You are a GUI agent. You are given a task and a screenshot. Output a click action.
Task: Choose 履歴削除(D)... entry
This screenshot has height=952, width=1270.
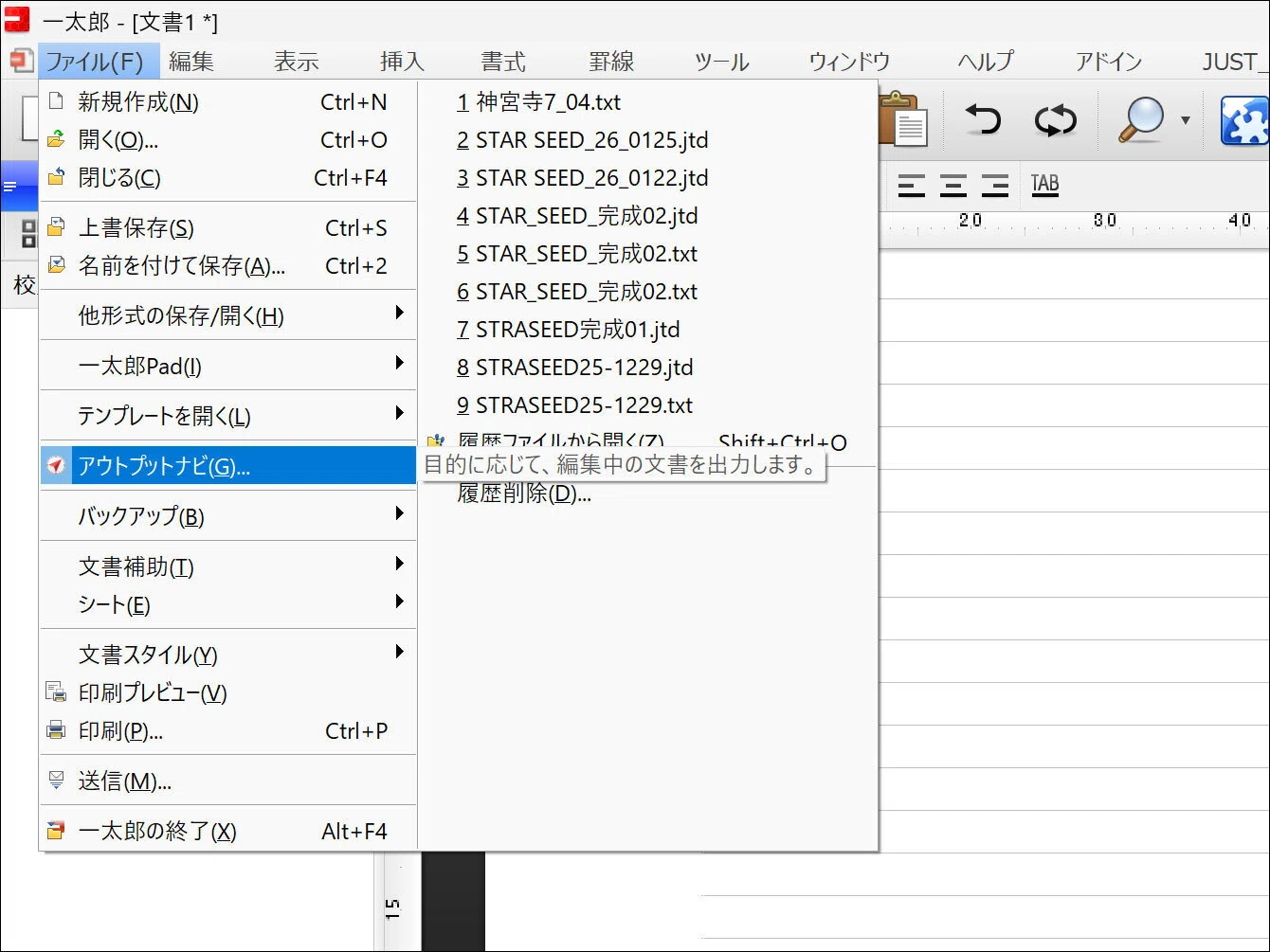tap(648, 494)
